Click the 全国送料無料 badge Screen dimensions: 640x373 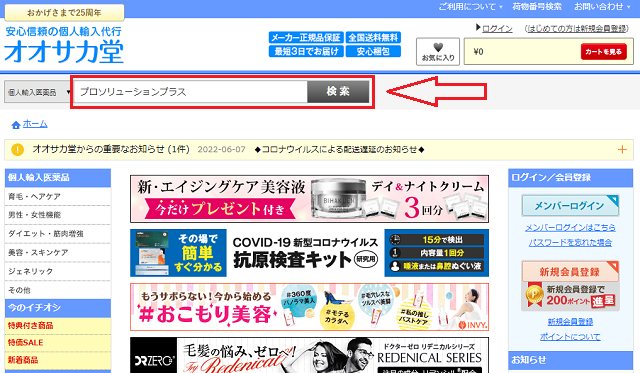click(373, 38)
